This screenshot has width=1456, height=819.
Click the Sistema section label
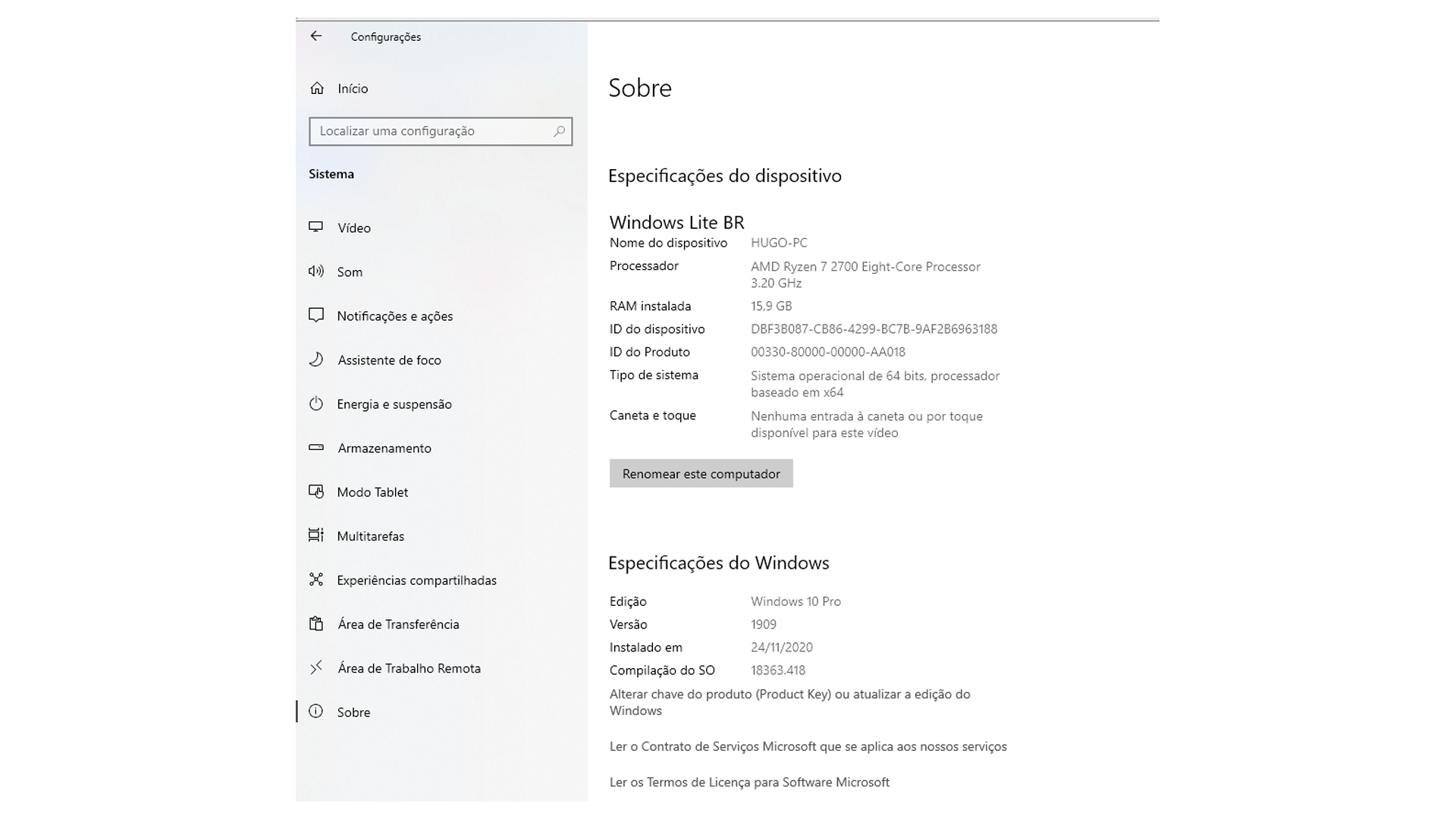pos(331,174)
